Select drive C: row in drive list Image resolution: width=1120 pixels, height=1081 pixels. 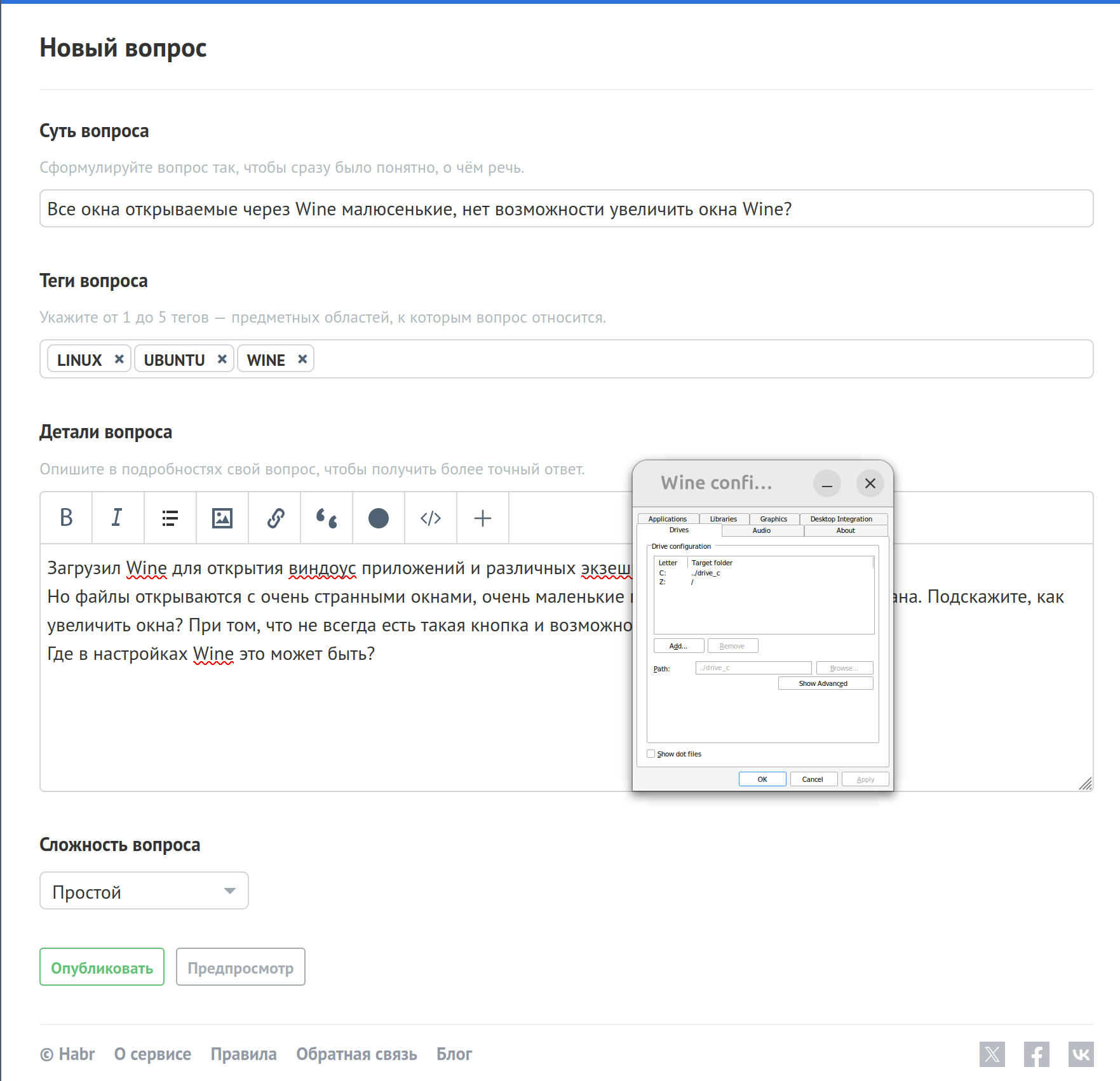coord(764,573)
